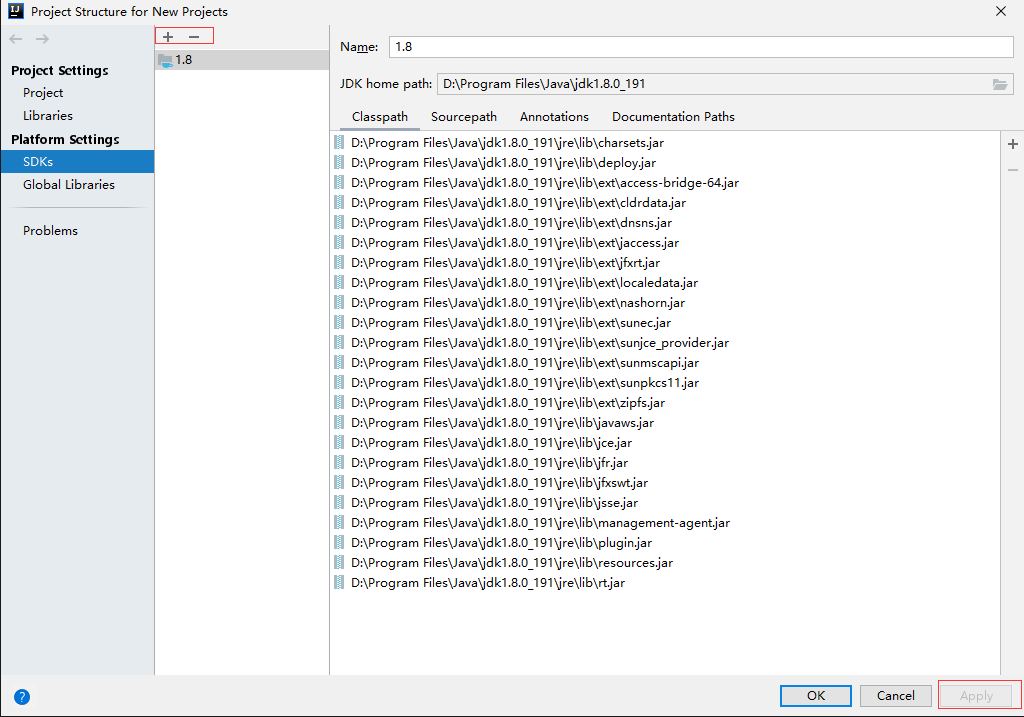
Task: Click the jar icon next to nashorn.jar
Action: click(x=339, y=302)
